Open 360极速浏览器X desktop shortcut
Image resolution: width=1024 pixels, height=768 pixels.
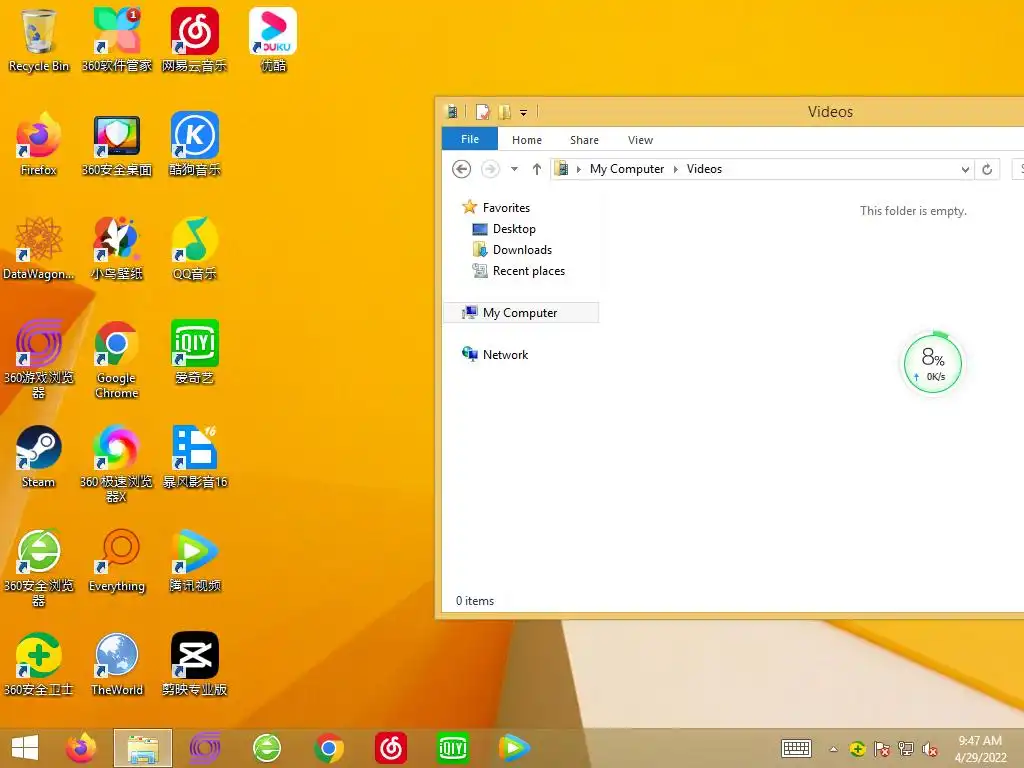coord(116,462)
